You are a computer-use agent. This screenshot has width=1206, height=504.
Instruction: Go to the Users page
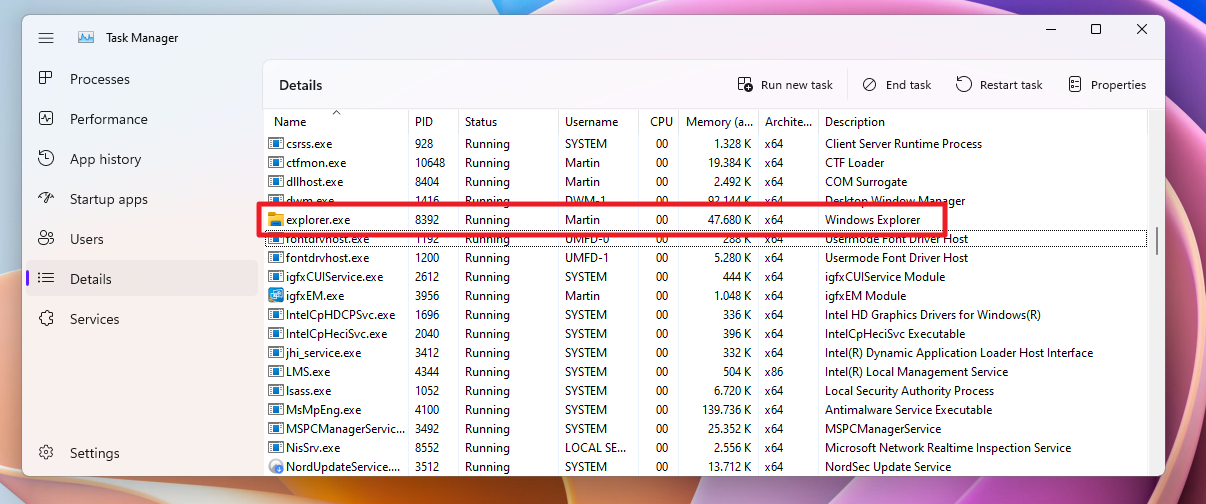(x=141, y=239)
